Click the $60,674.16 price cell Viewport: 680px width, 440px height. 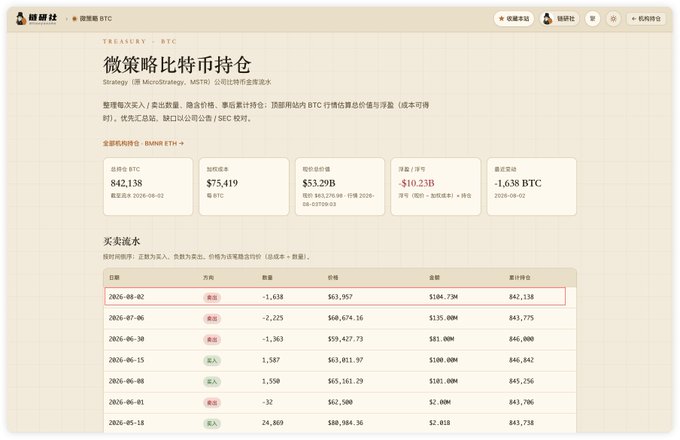coord(345,318)
